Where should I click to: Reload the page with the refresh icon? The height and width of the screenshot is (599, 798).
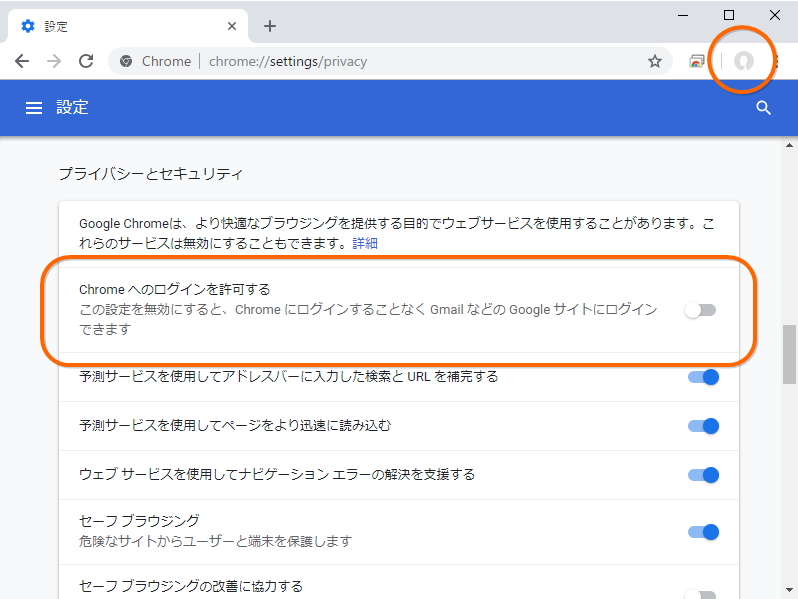click(x=86, y=61)
